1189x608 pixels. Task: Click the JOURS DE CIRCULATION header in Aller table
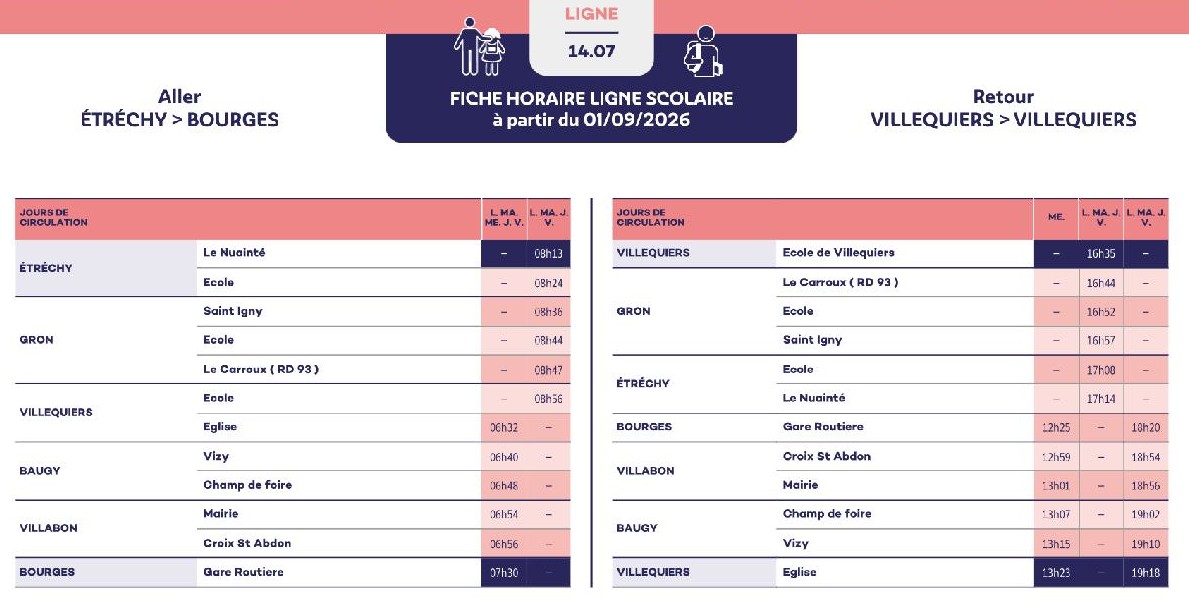pyautogui.click(x=54, y=218)
